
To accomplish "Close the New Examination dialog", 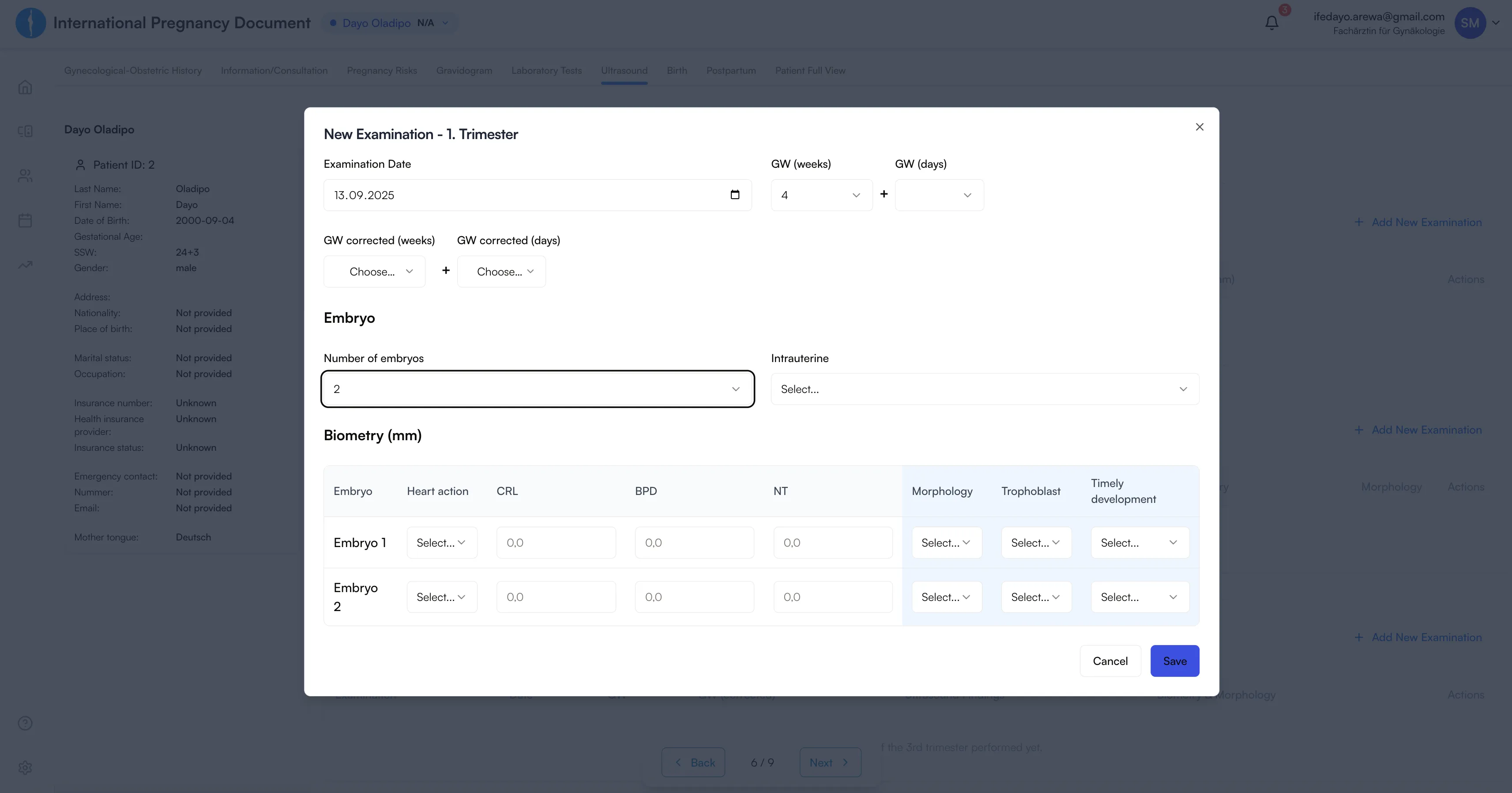I will (x=1199, y=127).
